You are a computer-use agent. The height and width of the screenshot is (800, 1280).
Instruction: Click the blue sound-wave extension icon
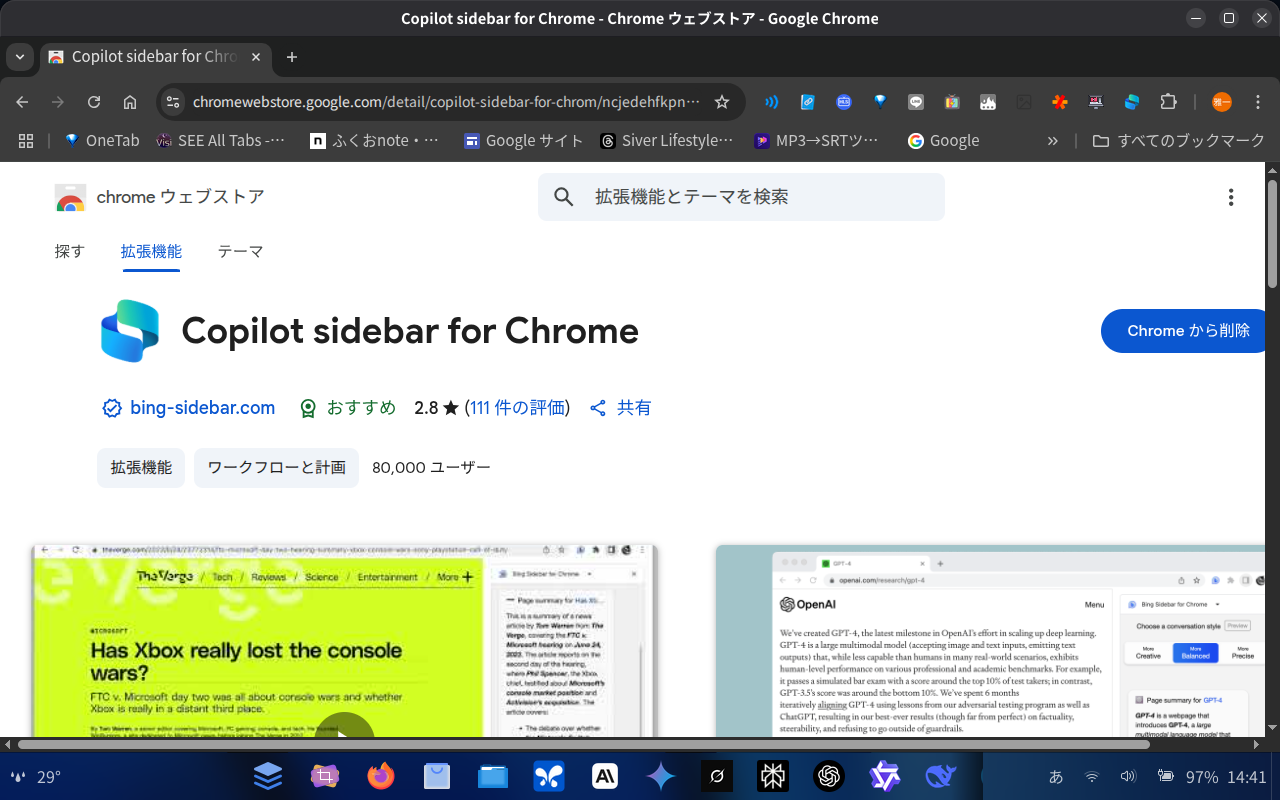pos(772,102)
